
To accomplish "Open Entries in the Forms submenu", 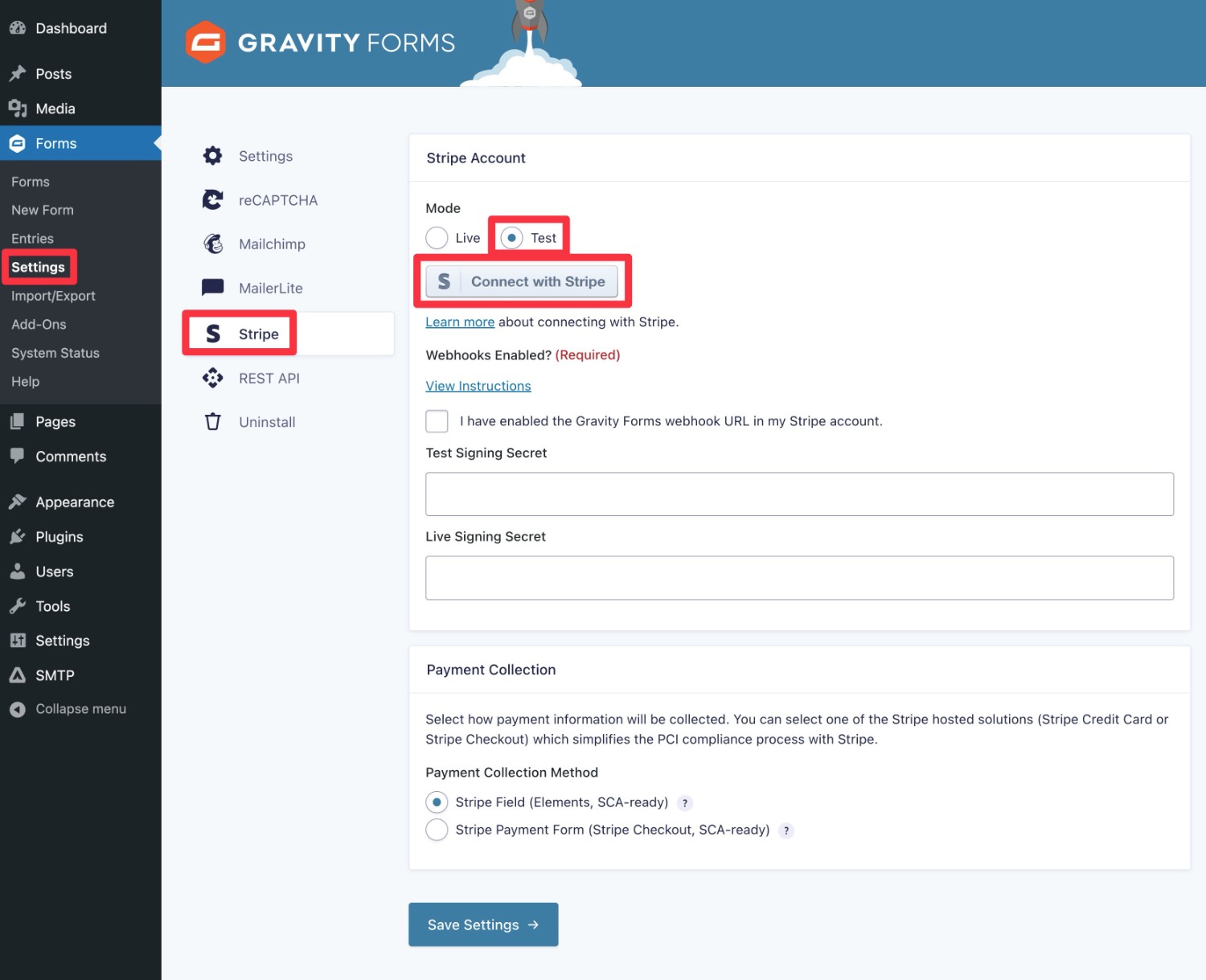I will click(32, 239).
